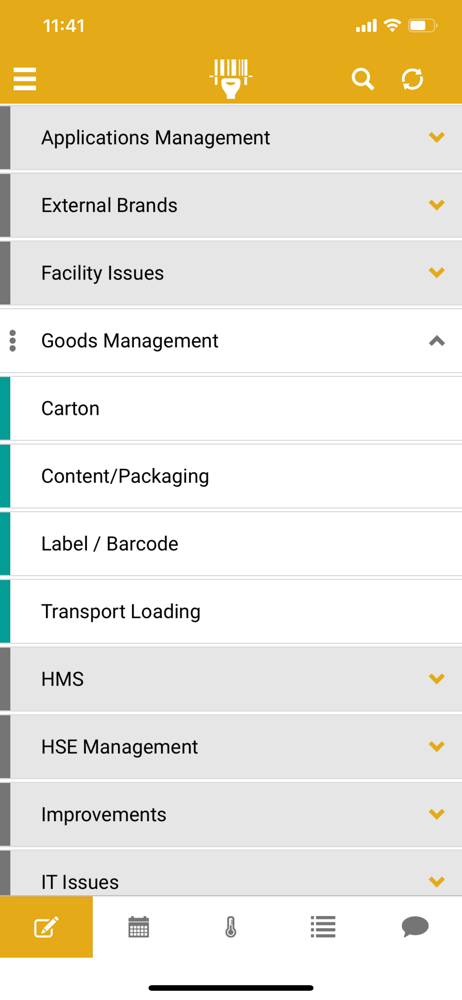Tap the refresh sync icon
Viewport: 462px width, 1000px height.
(412, 80)
